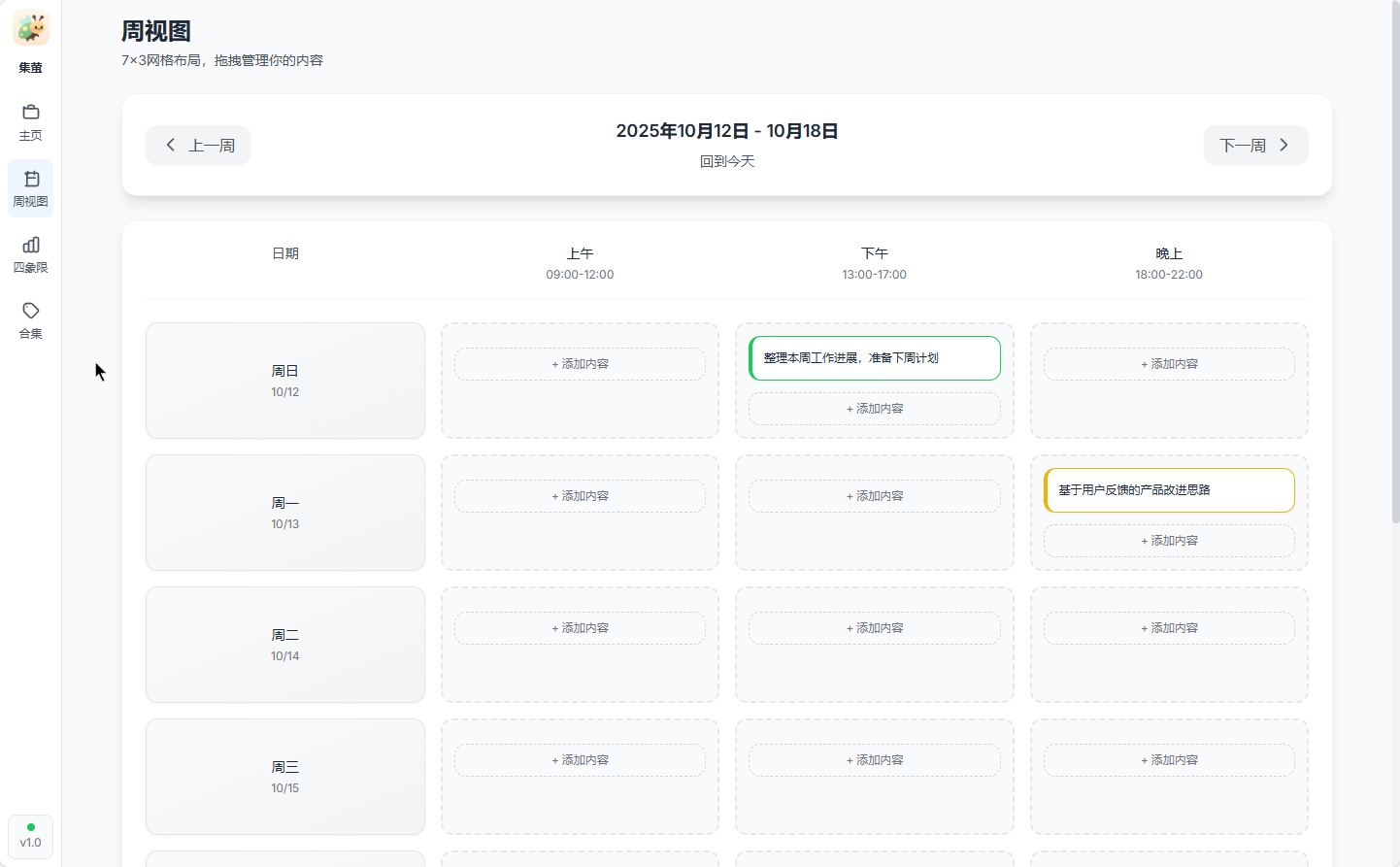
Task: Add content to Monday afternoon slot
Action: click(875, 496)
